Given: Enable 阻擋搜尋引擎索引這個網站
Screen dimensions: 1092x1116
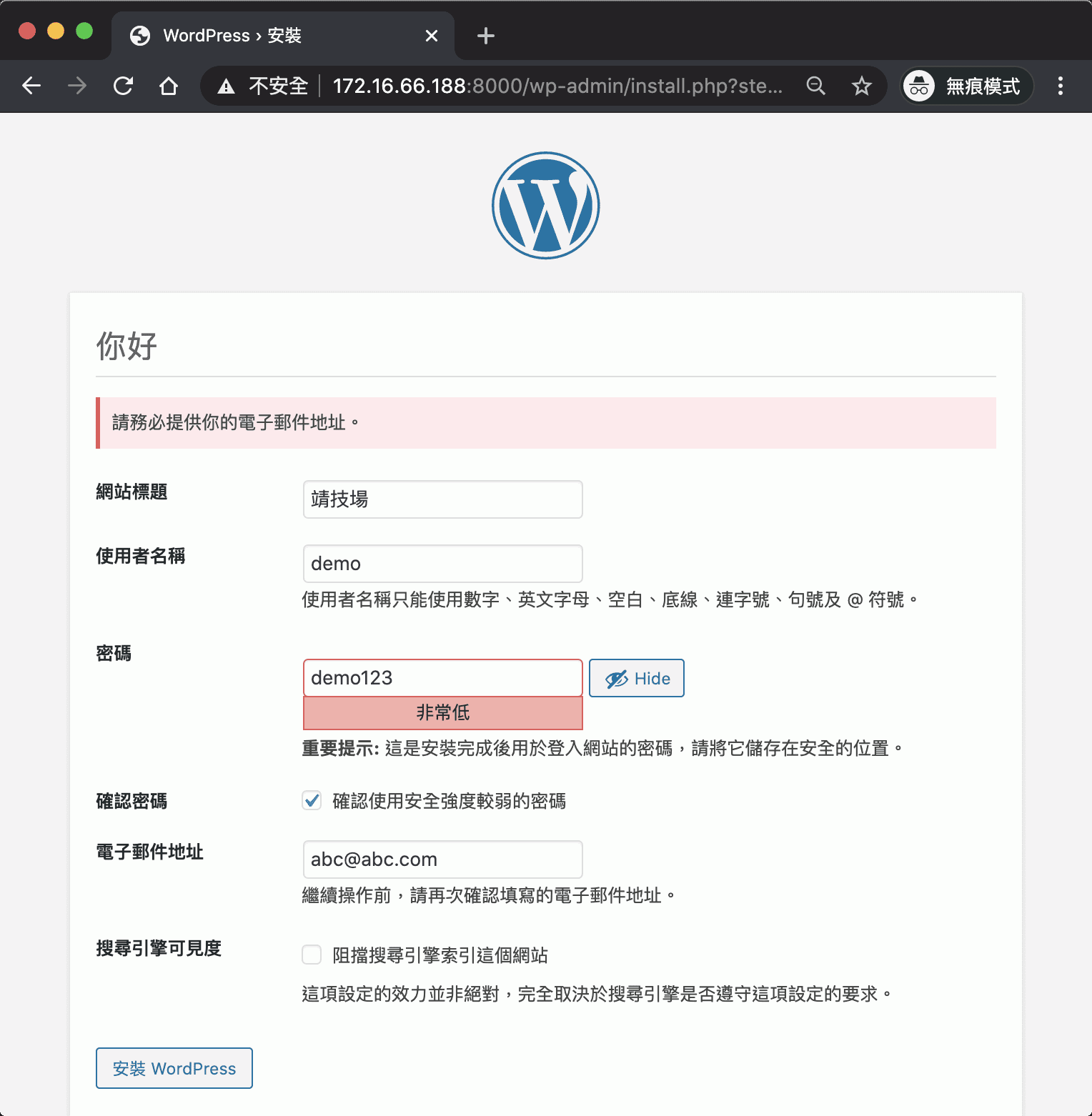Looking at the screenshot, I should [x=312, y=955].
